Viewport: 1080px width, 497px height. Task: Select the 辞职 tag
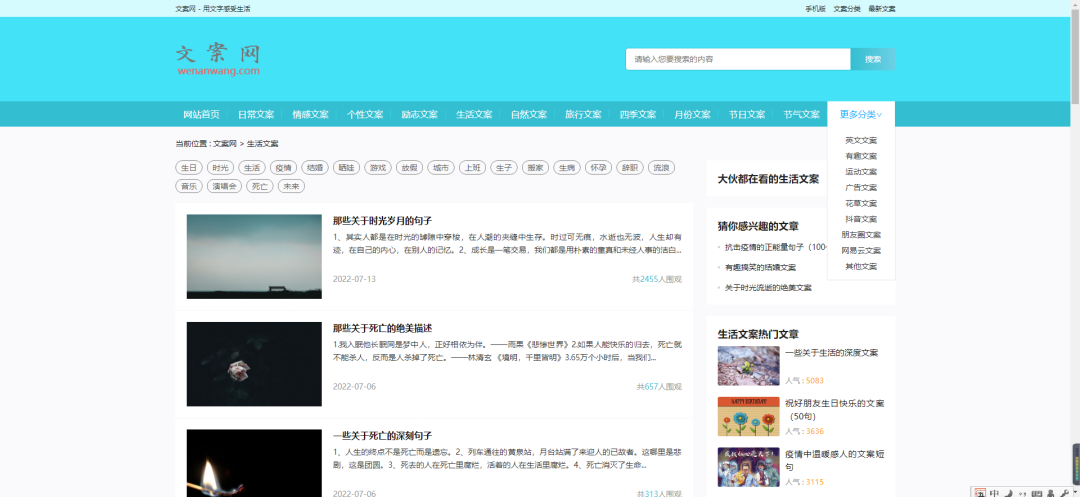(x=630, y=167)
